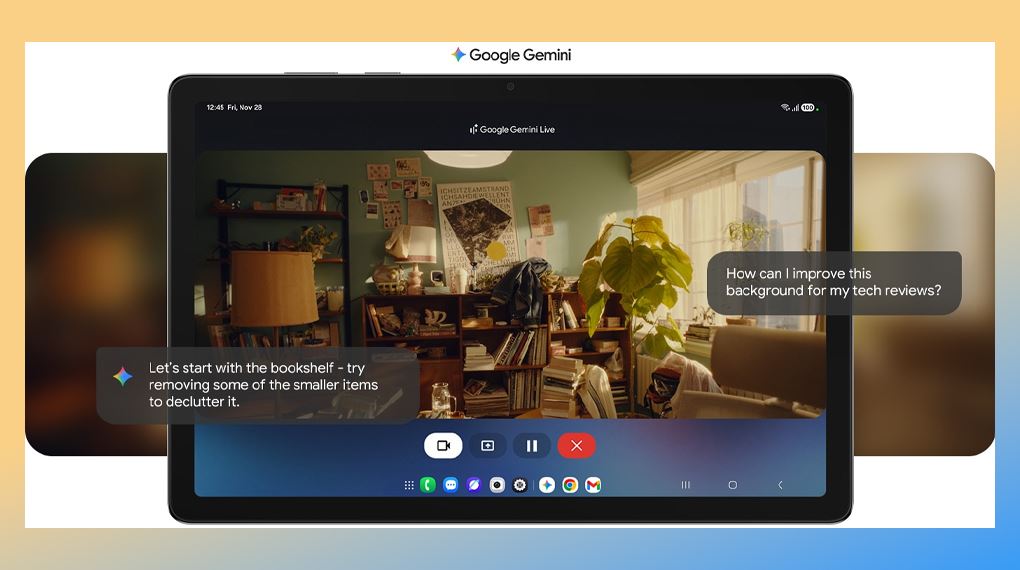Pause the Gemini Live session
Image resolution: width=1020 pixels, height=570 pixels.
pos(532,445)
